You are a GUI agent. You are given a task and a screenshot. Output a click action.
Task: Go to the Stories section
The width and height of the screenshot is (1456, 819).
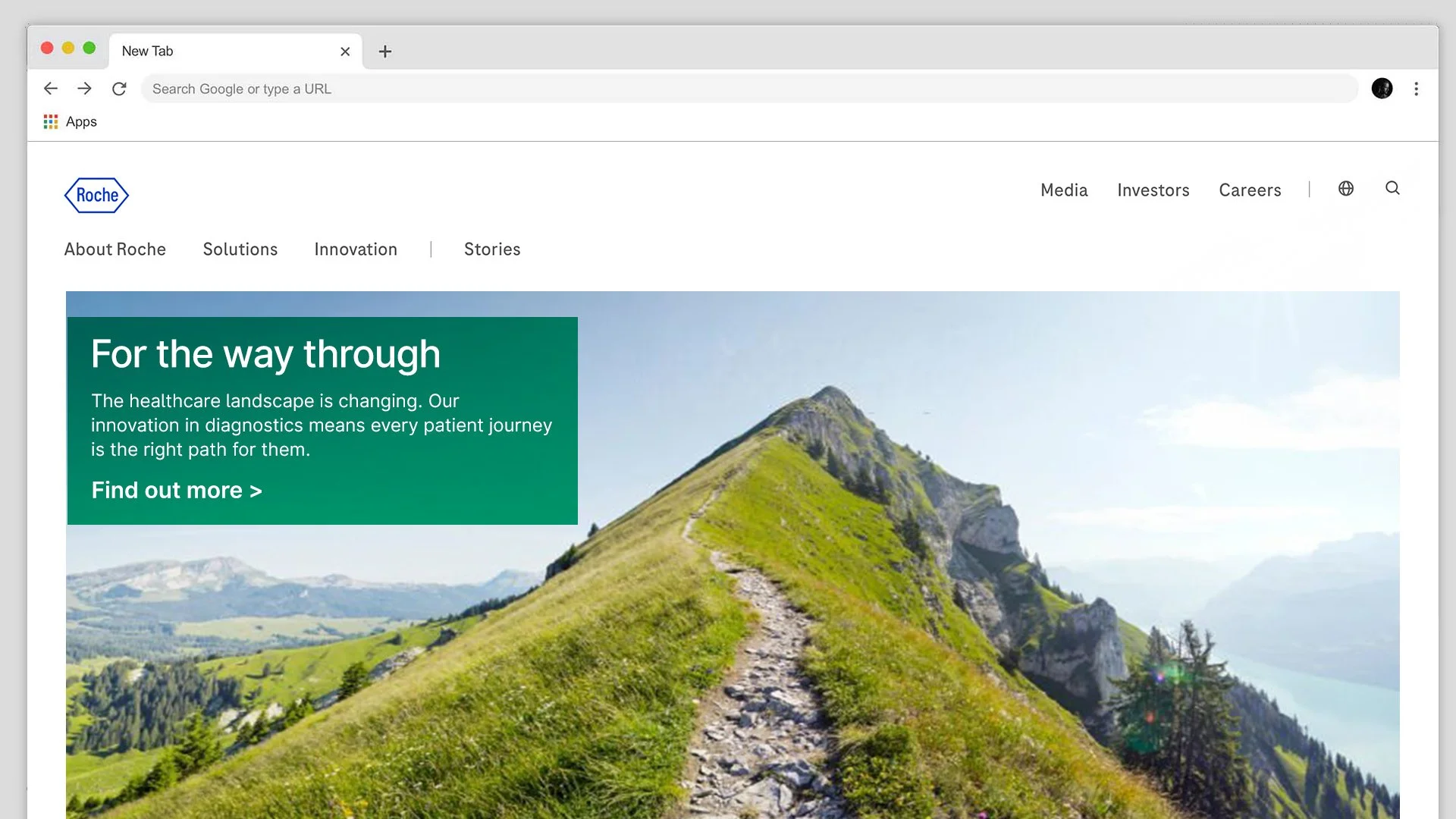pos(492,249)
